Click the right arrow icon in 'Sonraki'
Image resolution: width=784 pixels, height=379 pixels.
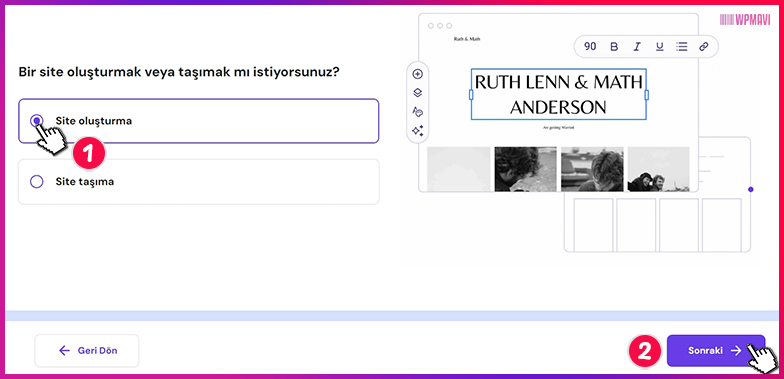[736, 350]
